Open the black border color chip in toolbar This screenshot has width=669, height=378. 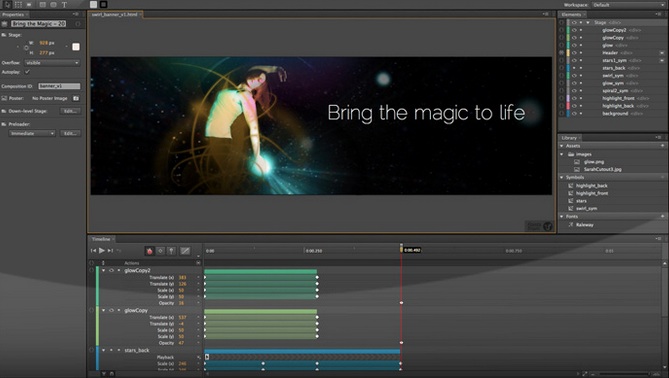(103, 5)
